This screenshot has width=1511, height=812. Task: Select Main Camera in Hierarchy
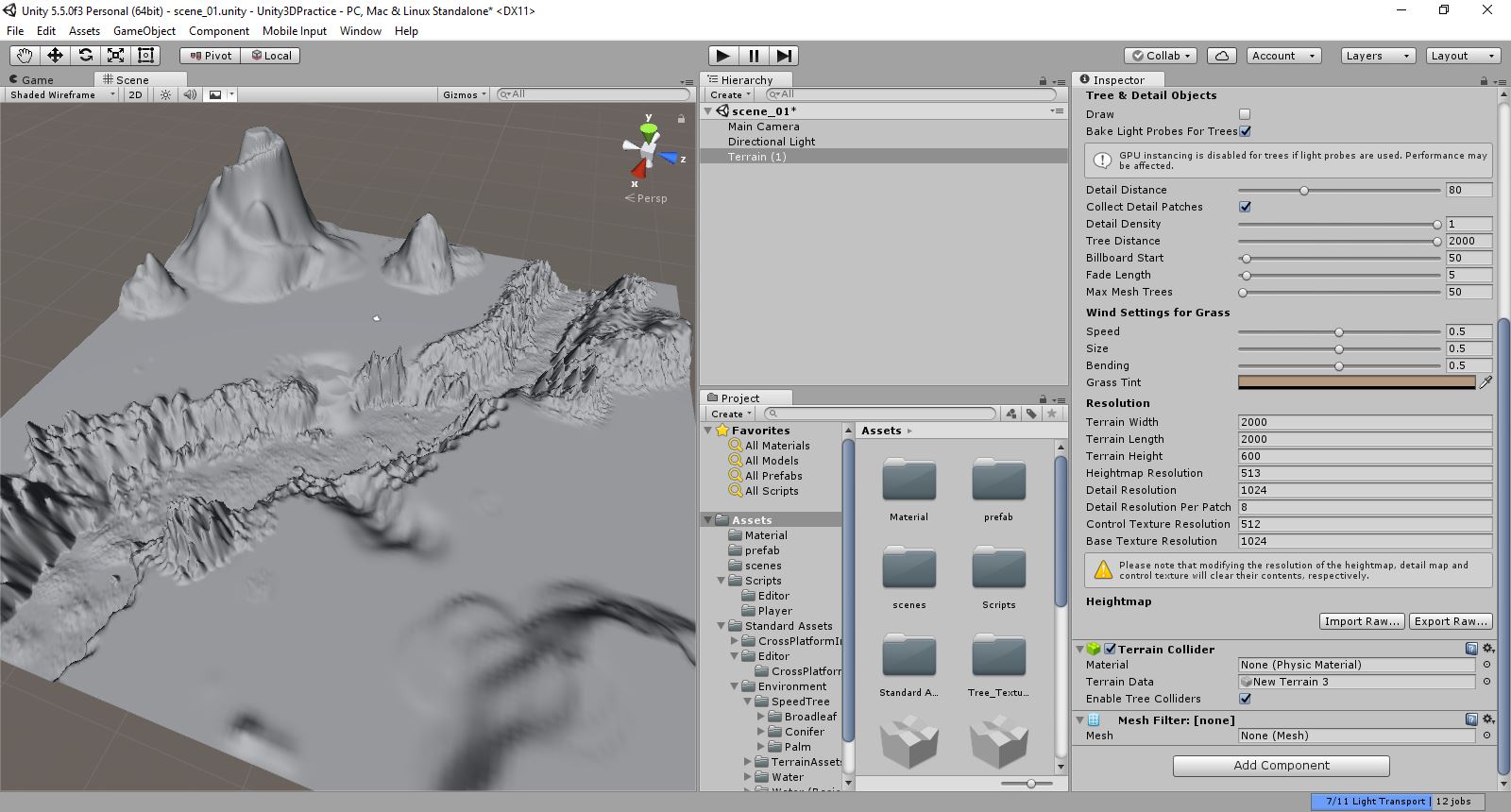[763, 127]
